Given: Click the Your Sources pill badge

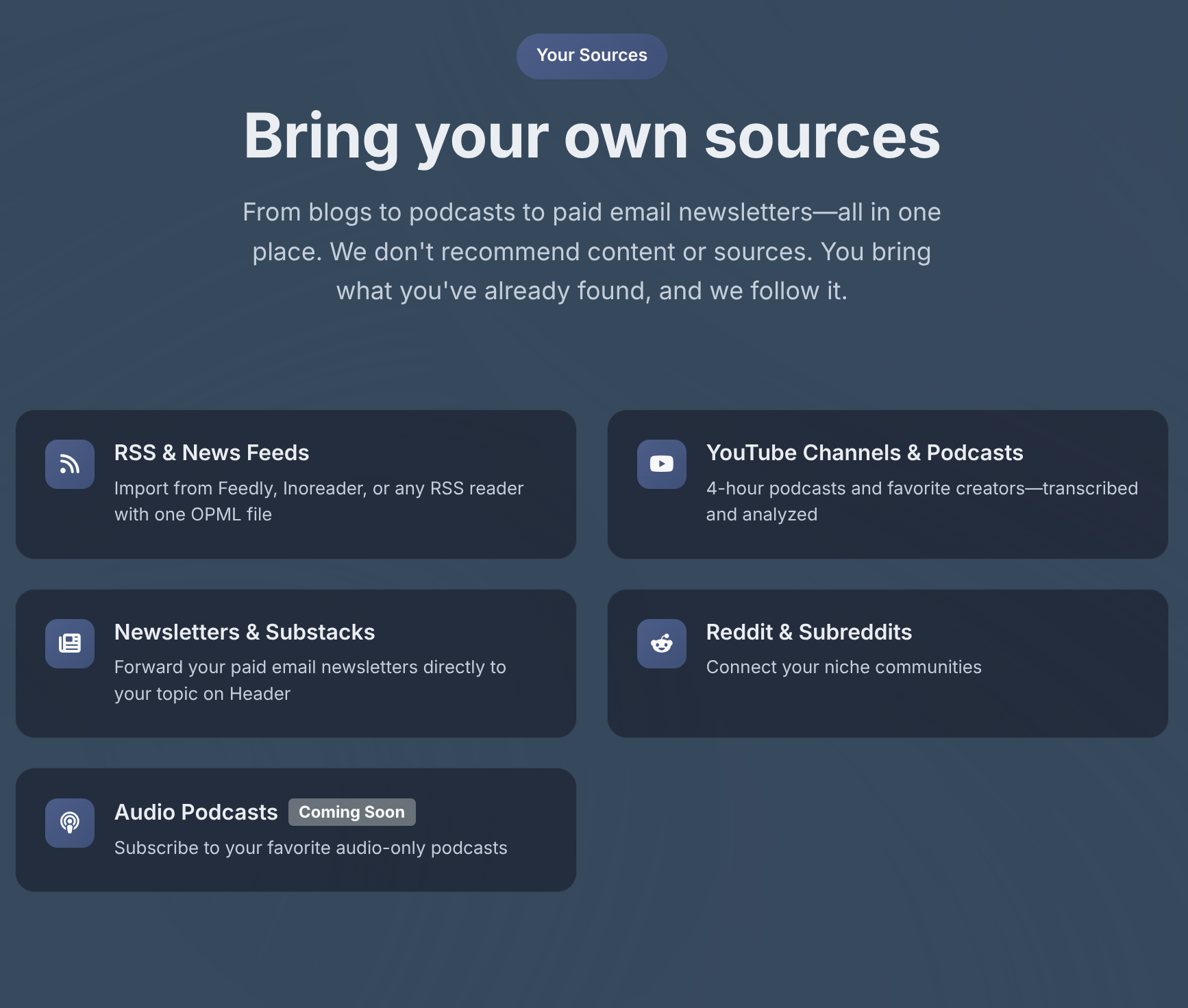Looking at the screenshot, I should tap(591, 55).
